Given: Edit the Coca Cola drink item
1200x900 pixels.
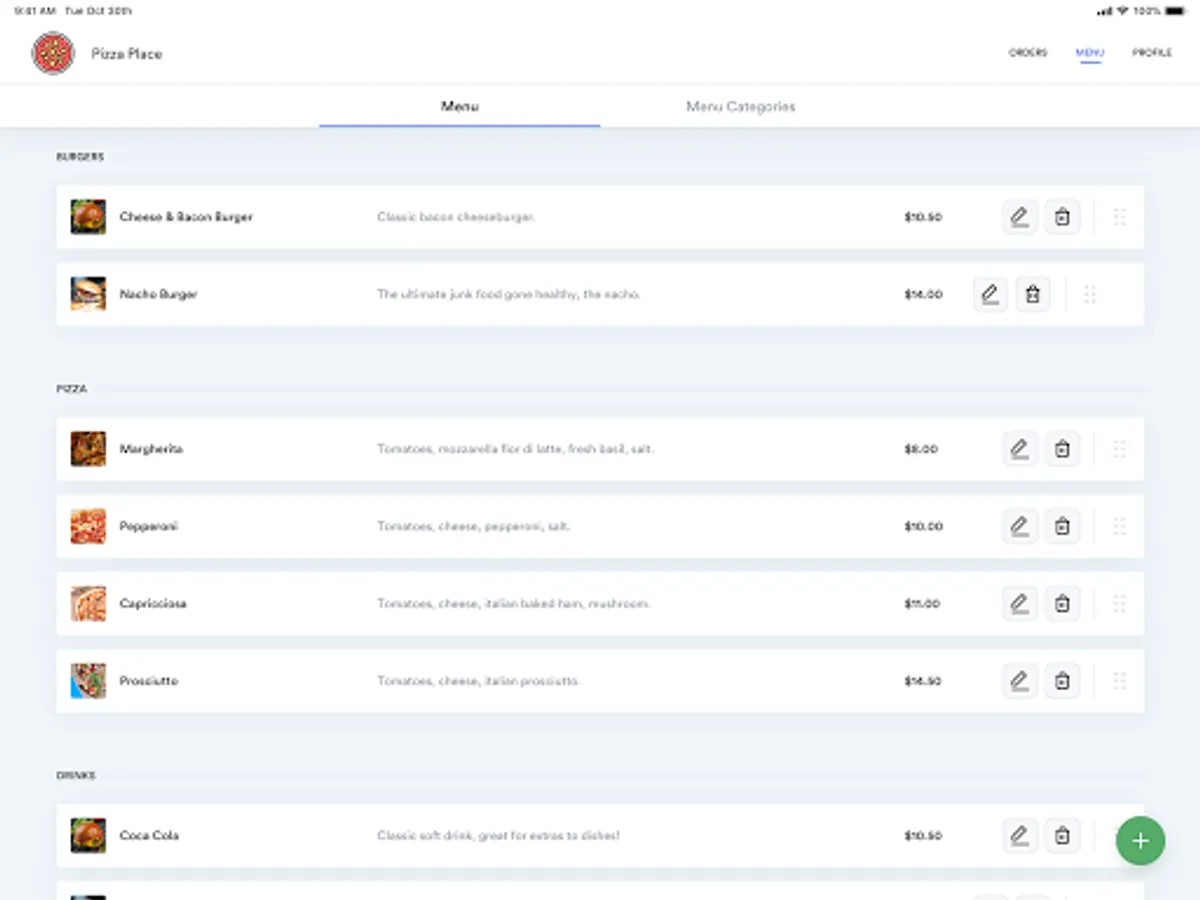Looking at the screenshot, I should pos(1019,836).
